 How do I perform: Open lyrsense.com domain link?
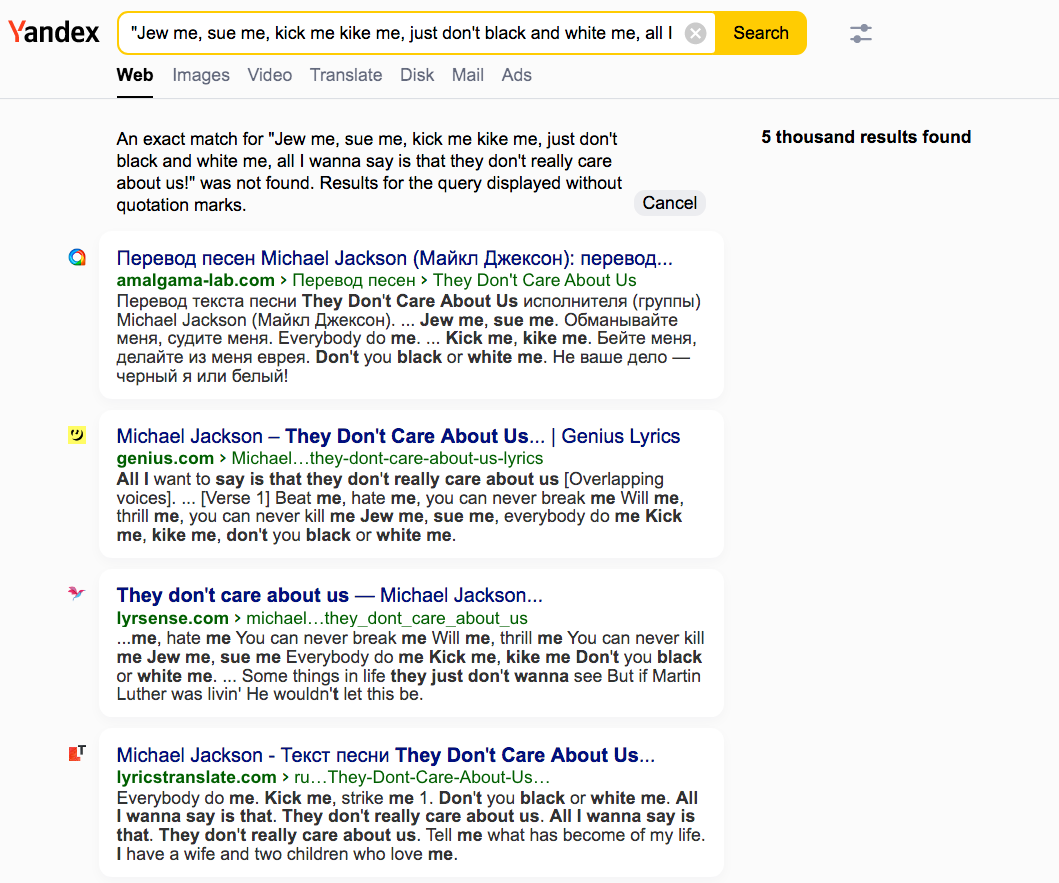point(172,618)
